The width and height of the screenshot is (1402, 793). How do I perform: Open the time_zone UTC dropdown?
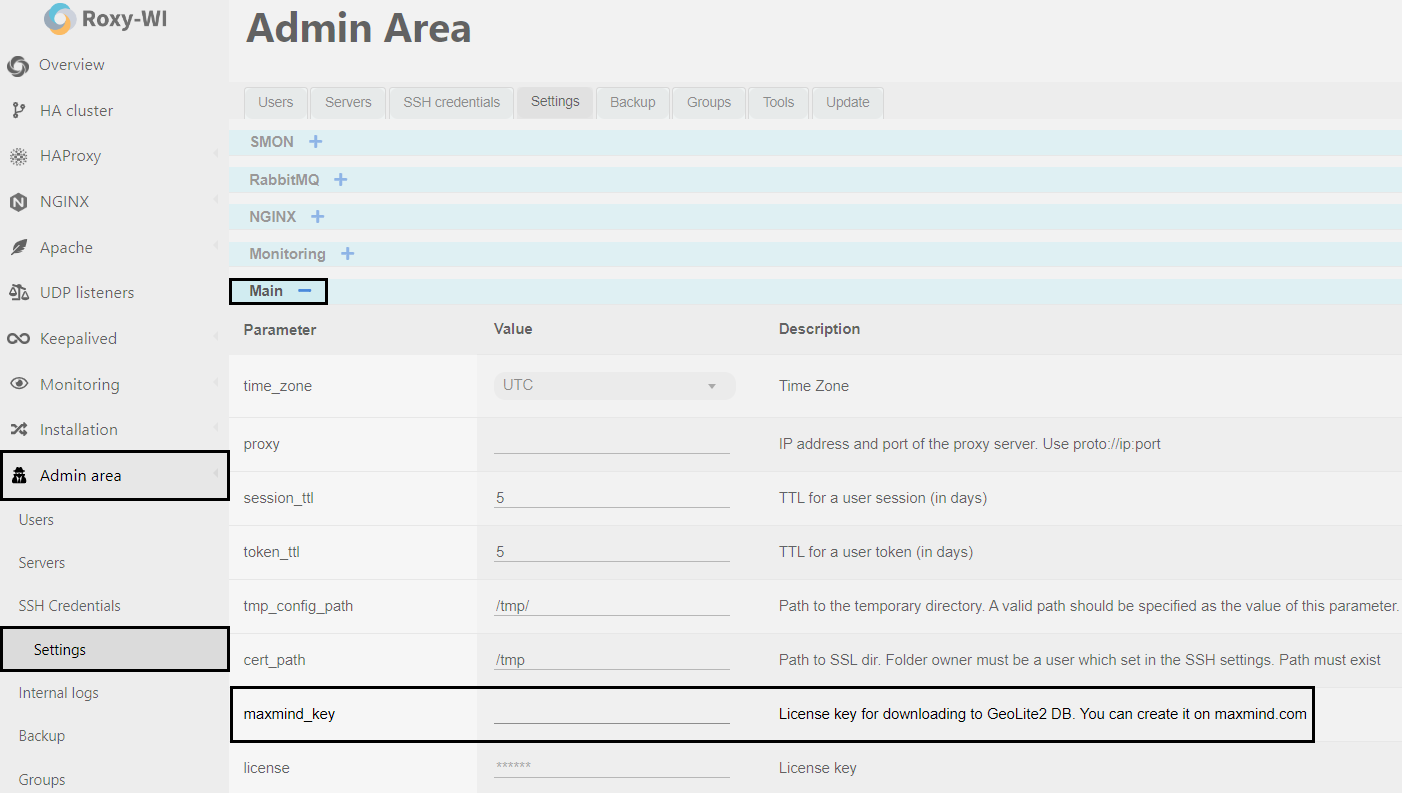pos(613,385)
